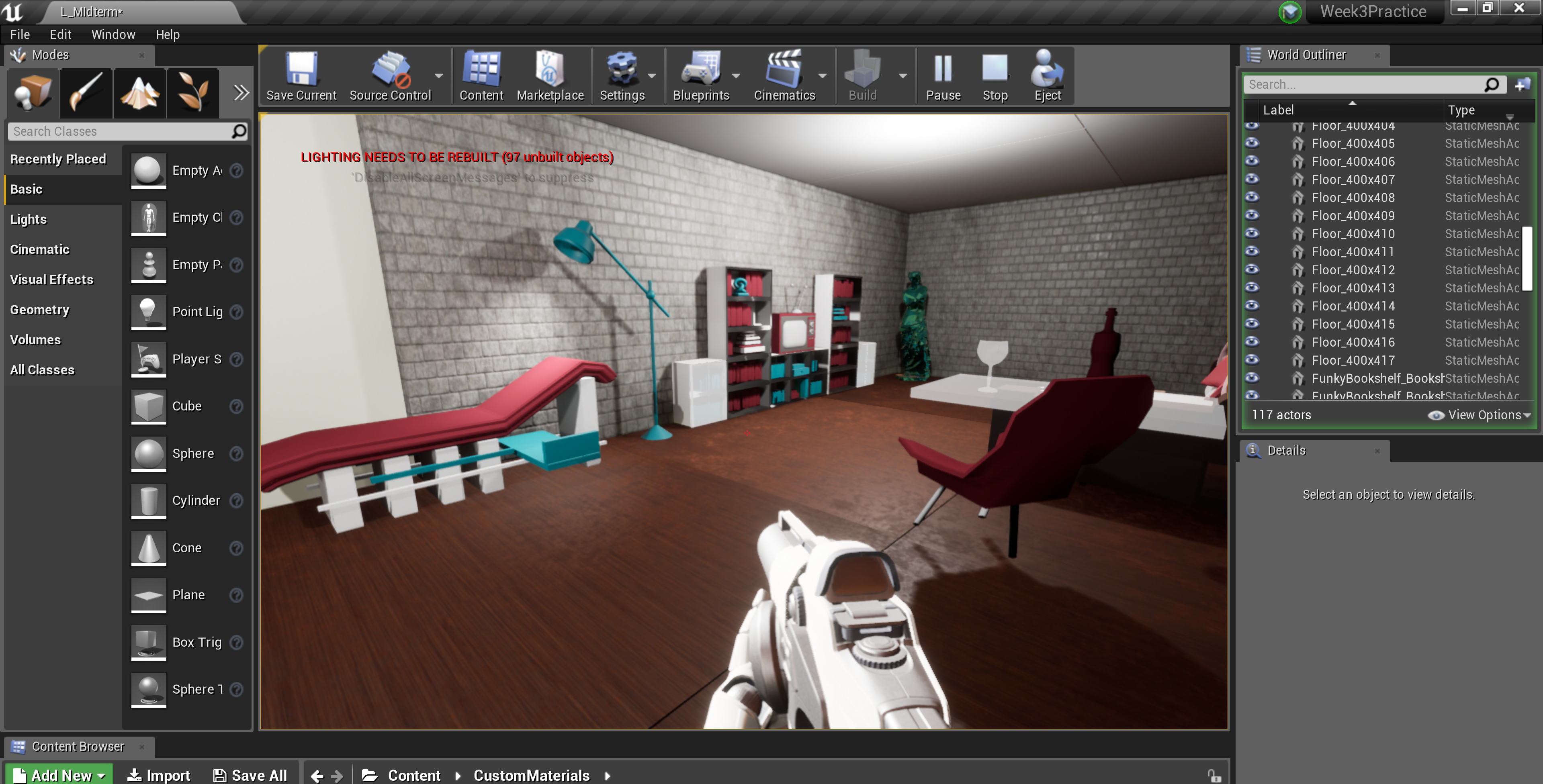1543x784 pixels.
Task: Toggle visibility of Floor_400x406
Action: point(1252,161)
